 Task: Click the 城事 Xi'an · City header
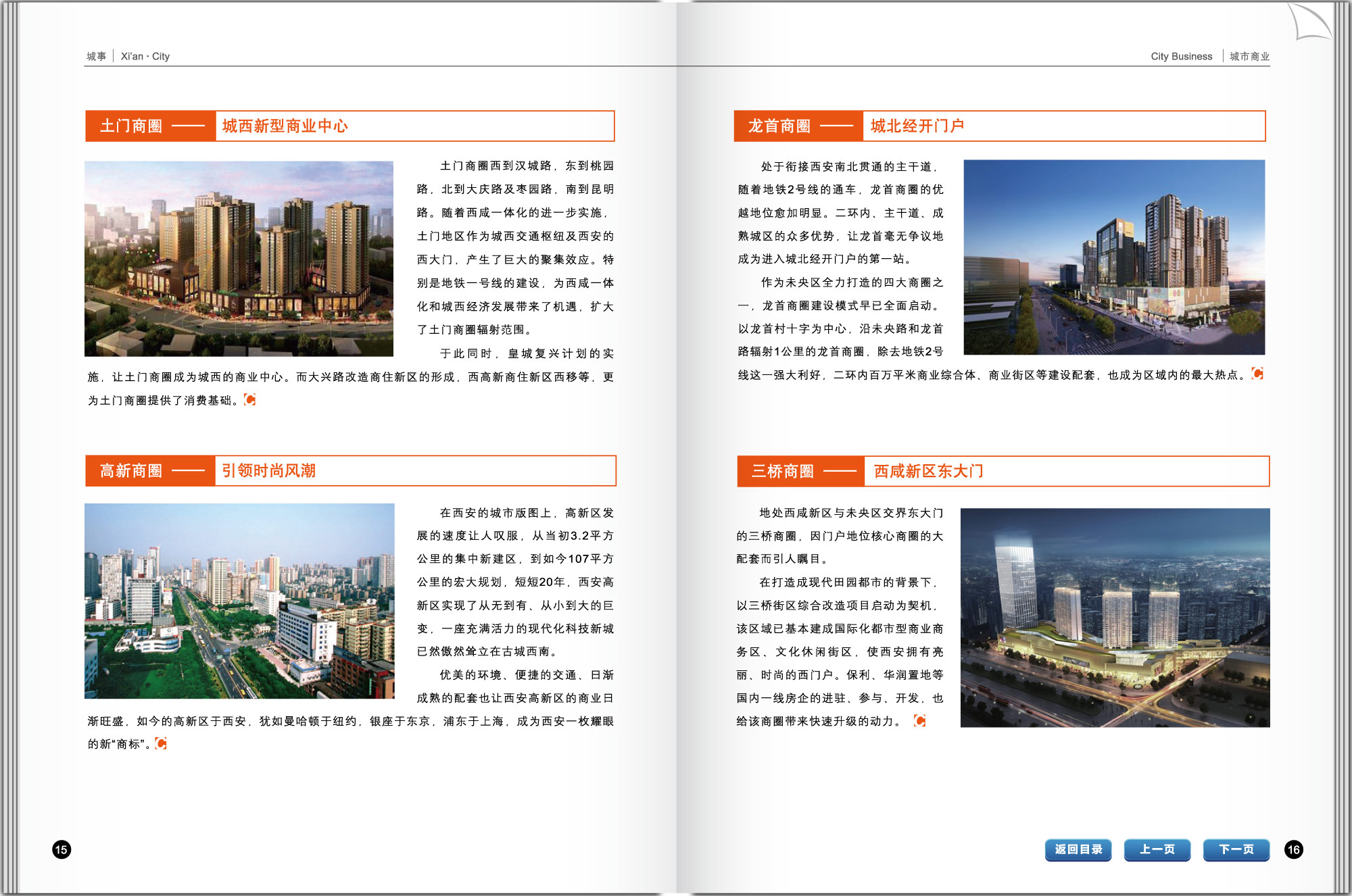[128, 56]
